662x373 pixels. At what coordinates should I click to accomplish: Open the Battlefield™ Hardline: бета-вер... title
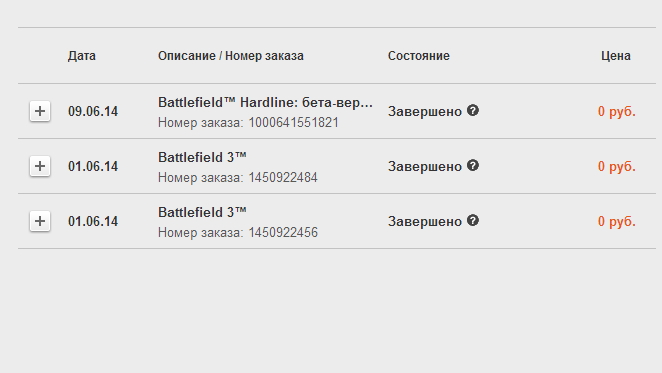265,103
